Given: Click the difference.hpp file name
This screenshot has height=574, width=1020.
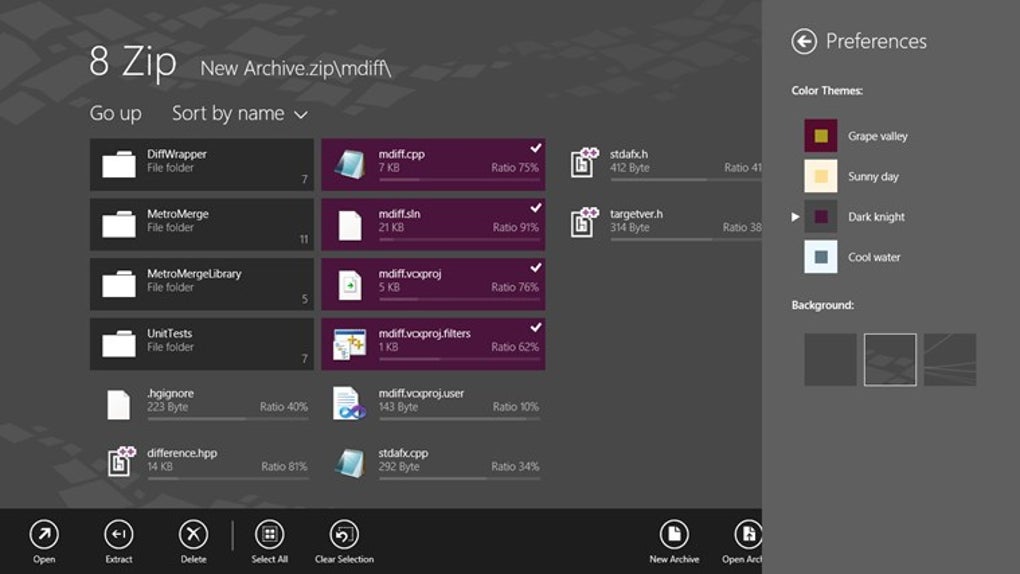Looking at the screenshot, I should [182, 453].
